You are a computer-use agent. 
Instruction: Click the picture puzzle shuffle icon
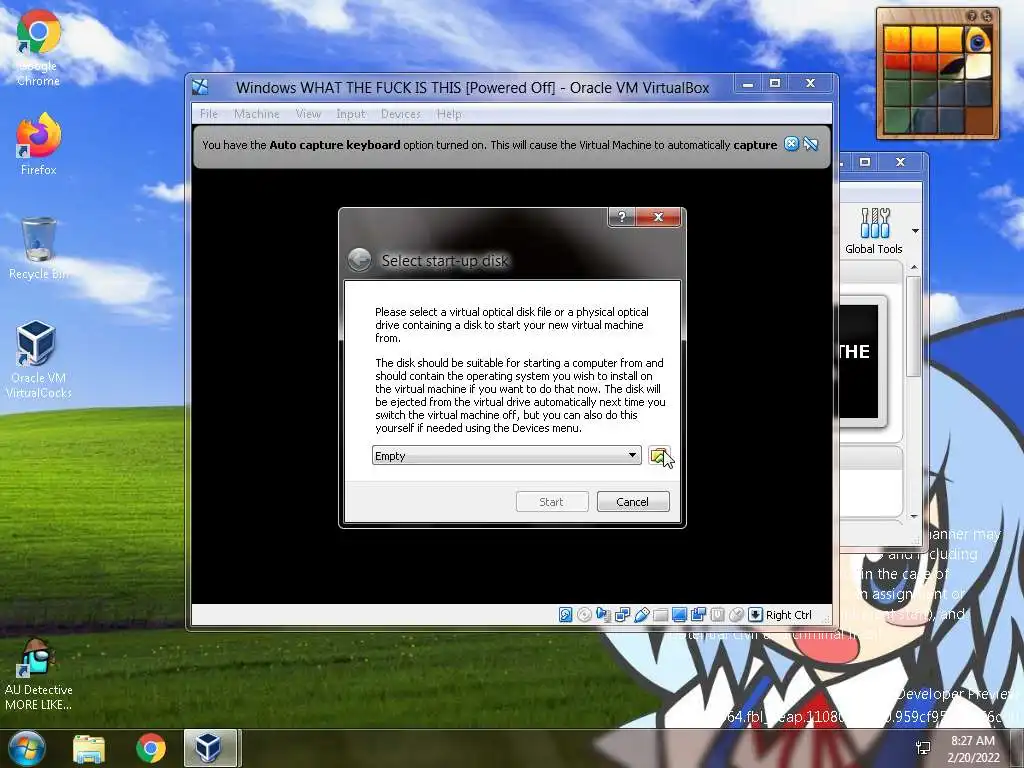(x=987, y=16)
